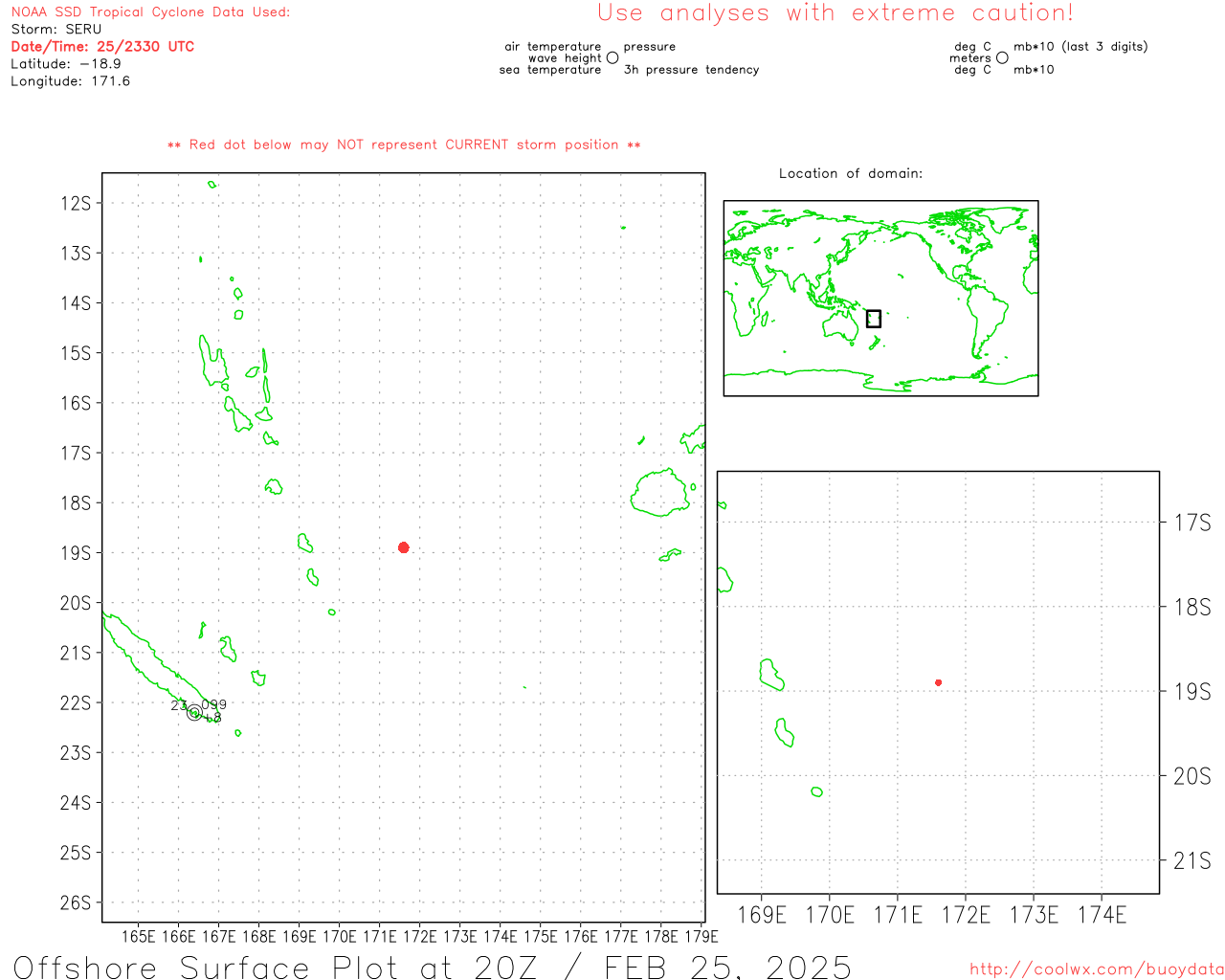This screenshot has width=1225, height=980.
Task: Click the legend circle beside 'wave height'
Action: coord(612,57)
